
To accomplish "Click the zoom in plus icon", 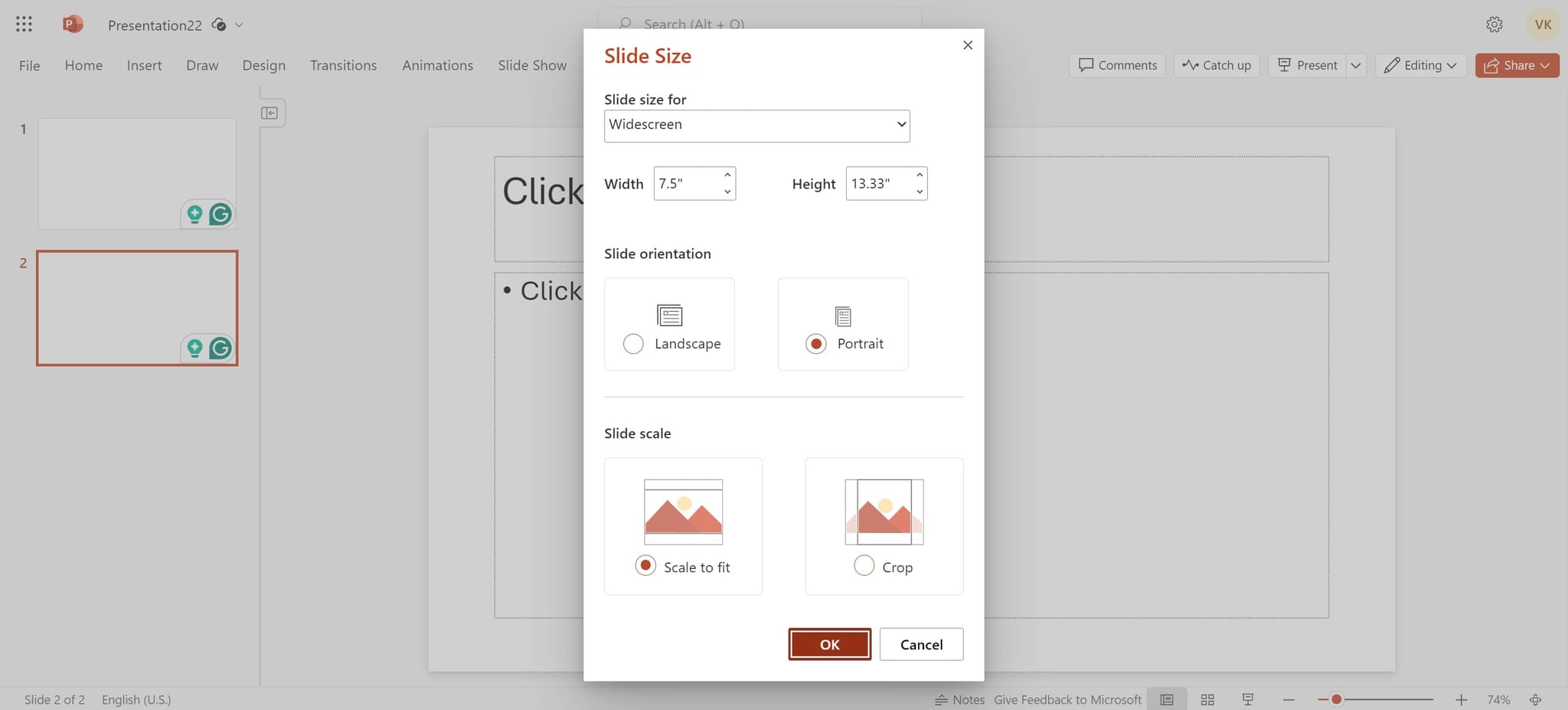I will tap(1461, 699).
